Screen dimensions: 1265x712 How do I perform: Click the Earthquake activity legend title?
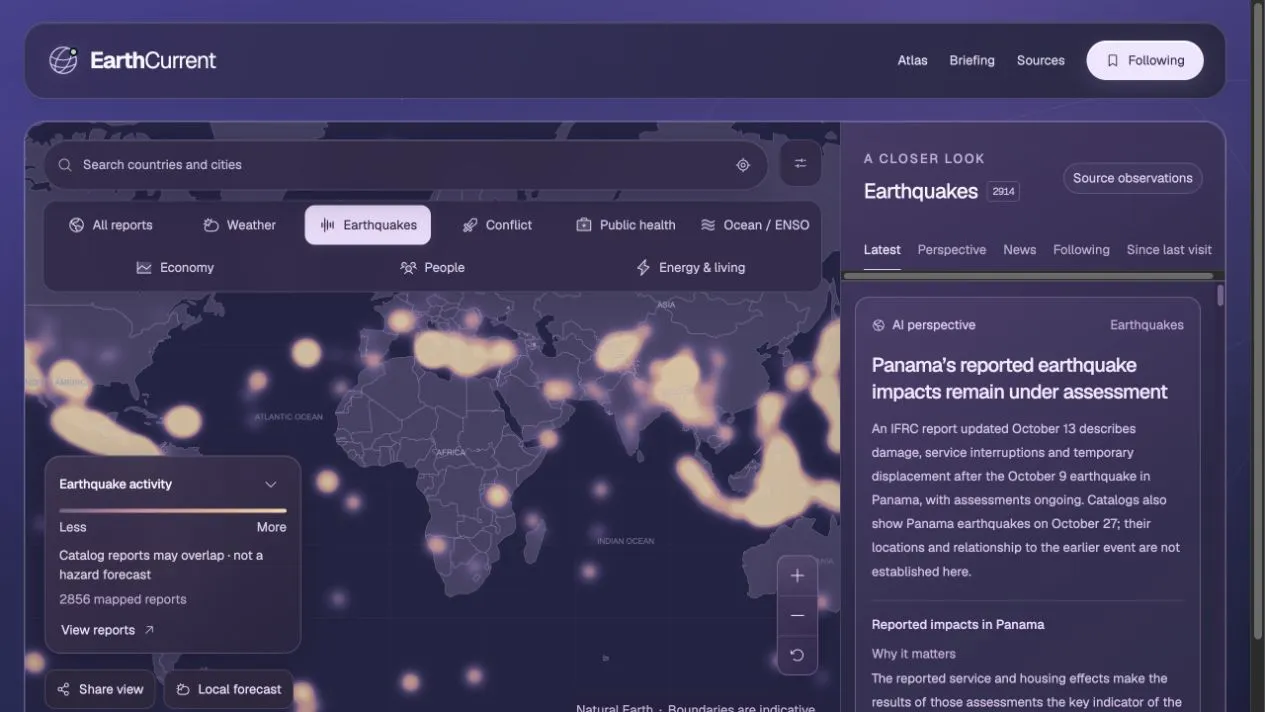tap(116, 484)
